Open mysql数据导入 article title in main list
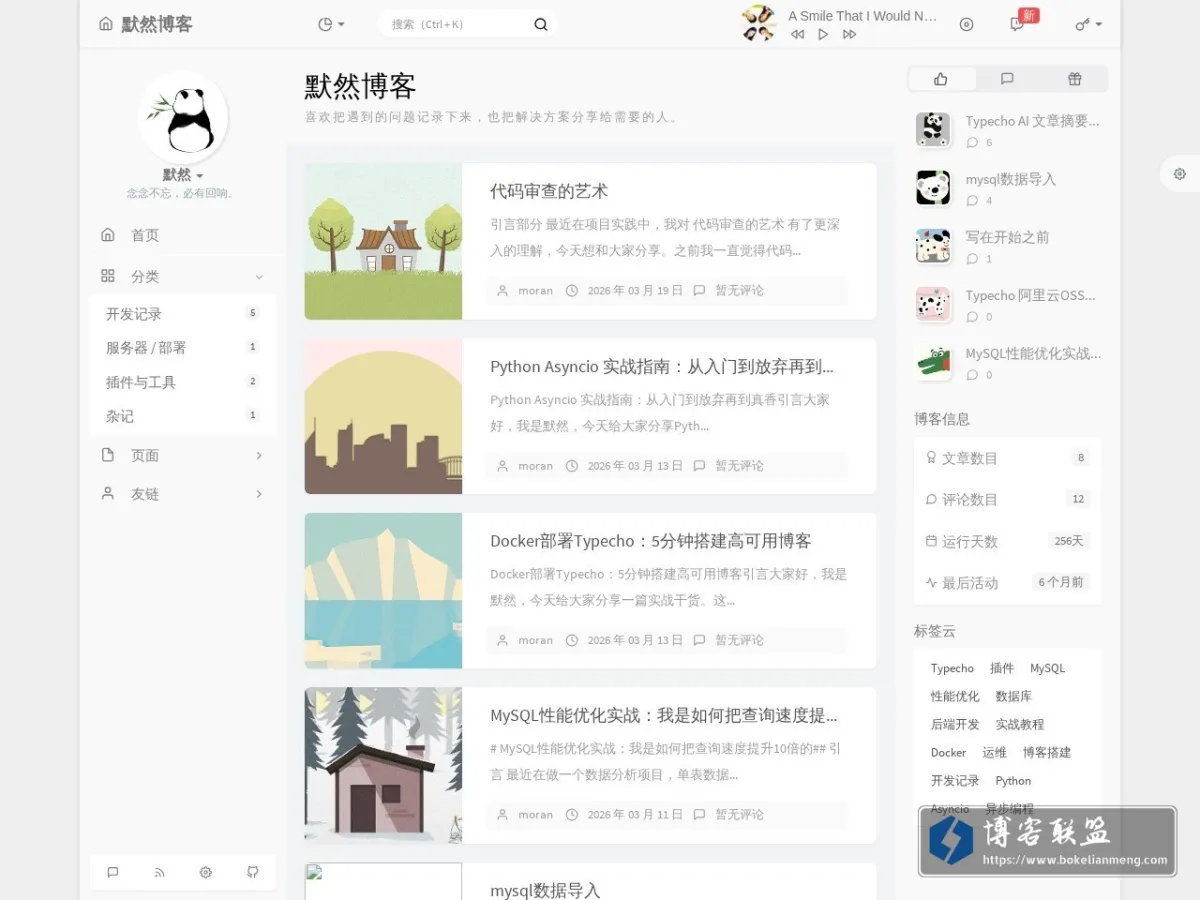This screenshot has height=900, width=1200. [x=545, y=890]
